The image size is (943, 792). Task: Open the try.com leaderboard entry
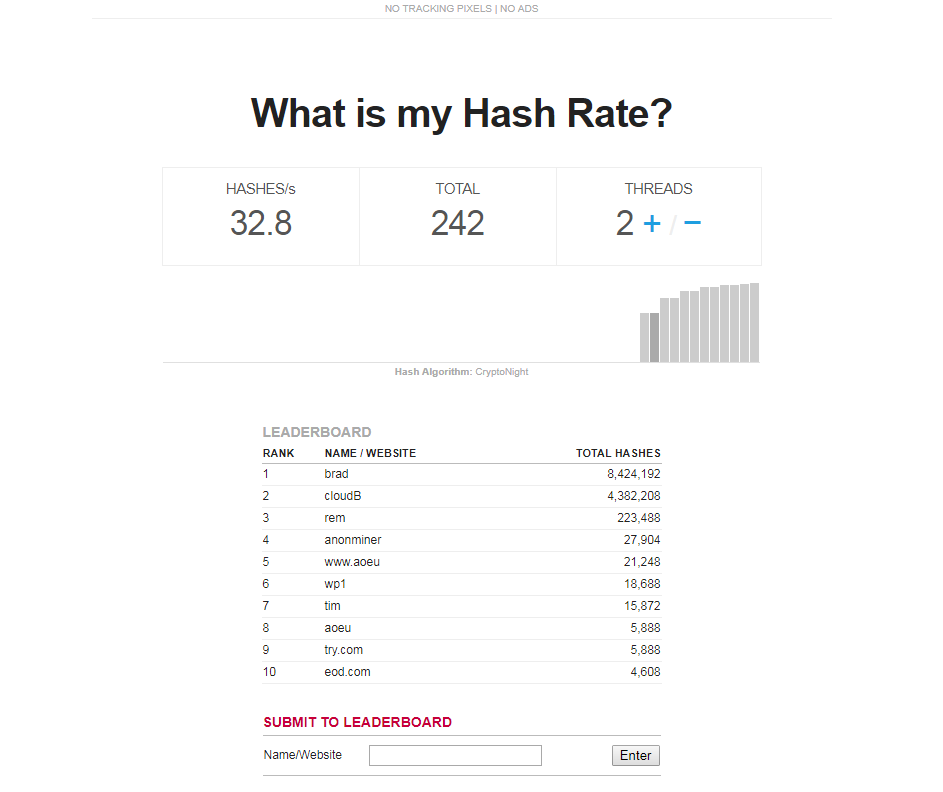pos(343,649)
